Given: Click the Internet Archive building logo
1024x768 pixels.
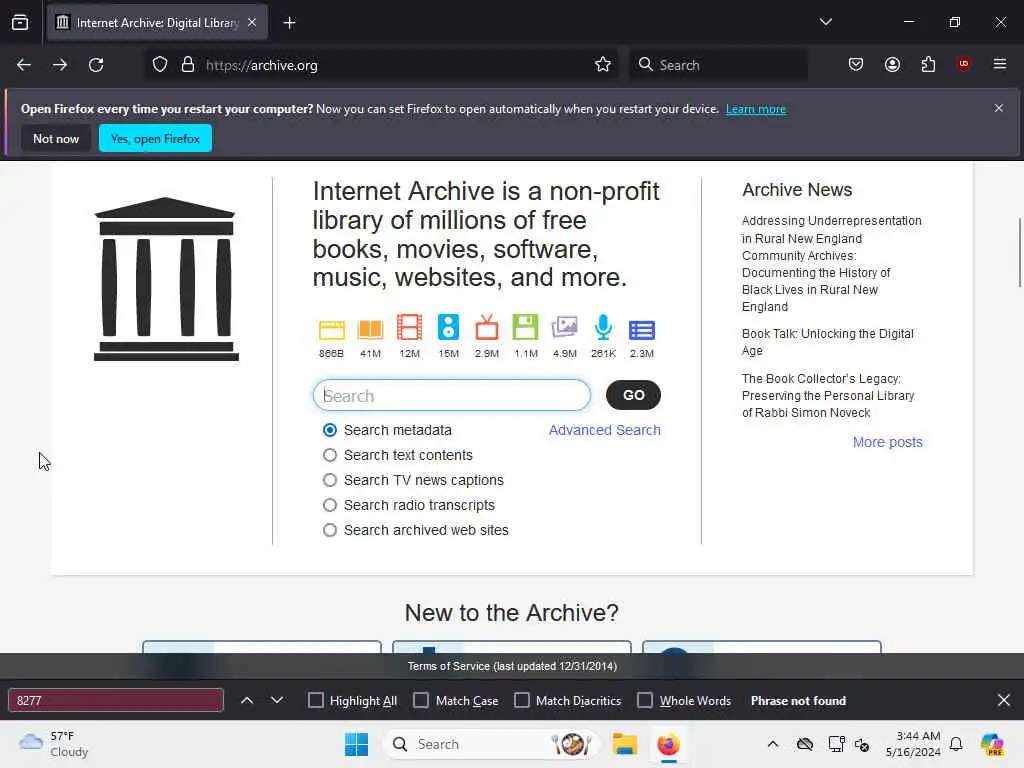Looking at the screenshot, I should 166,279.
